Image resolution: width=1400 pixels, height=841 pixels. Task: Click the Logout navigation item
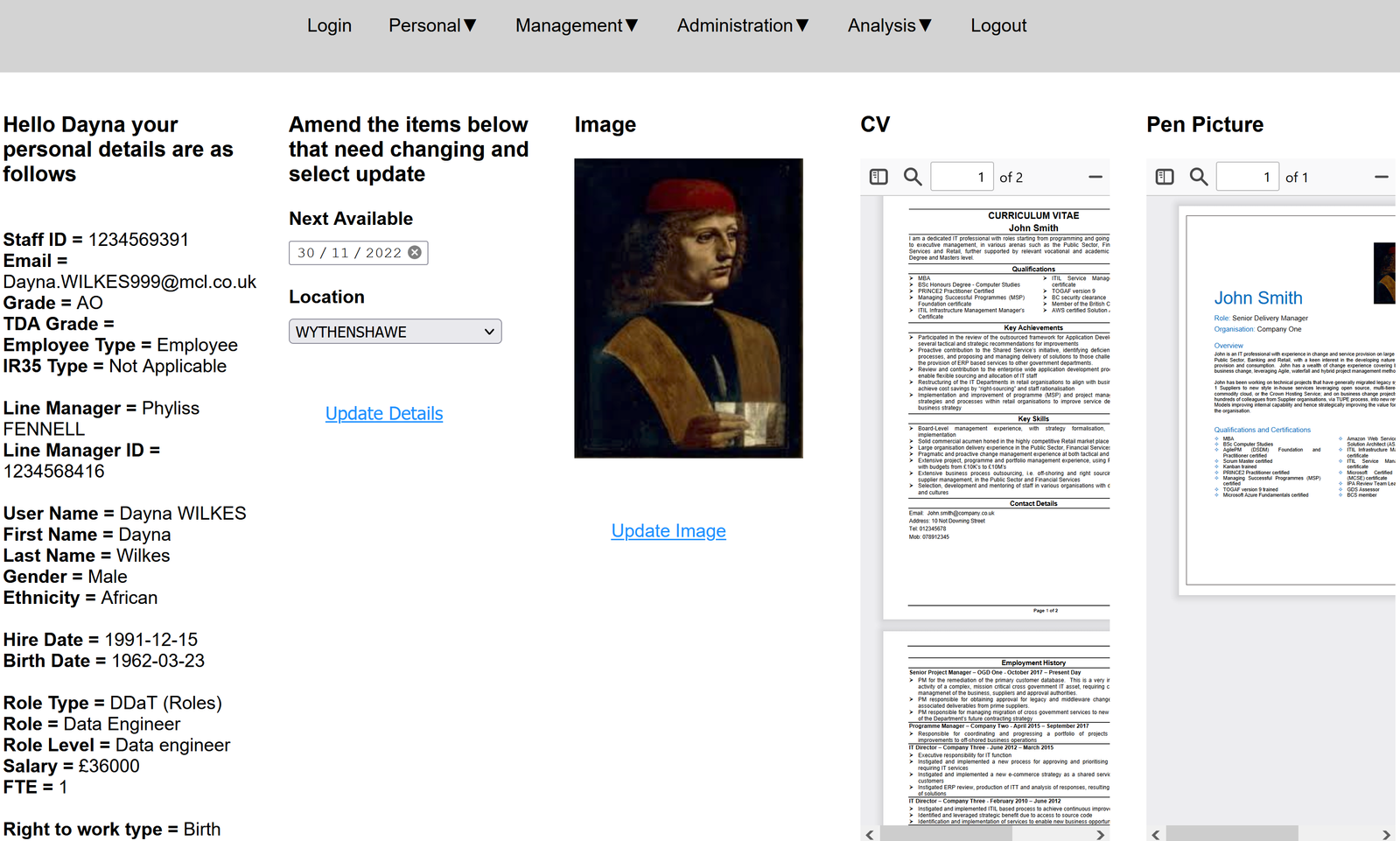(998, 25)
